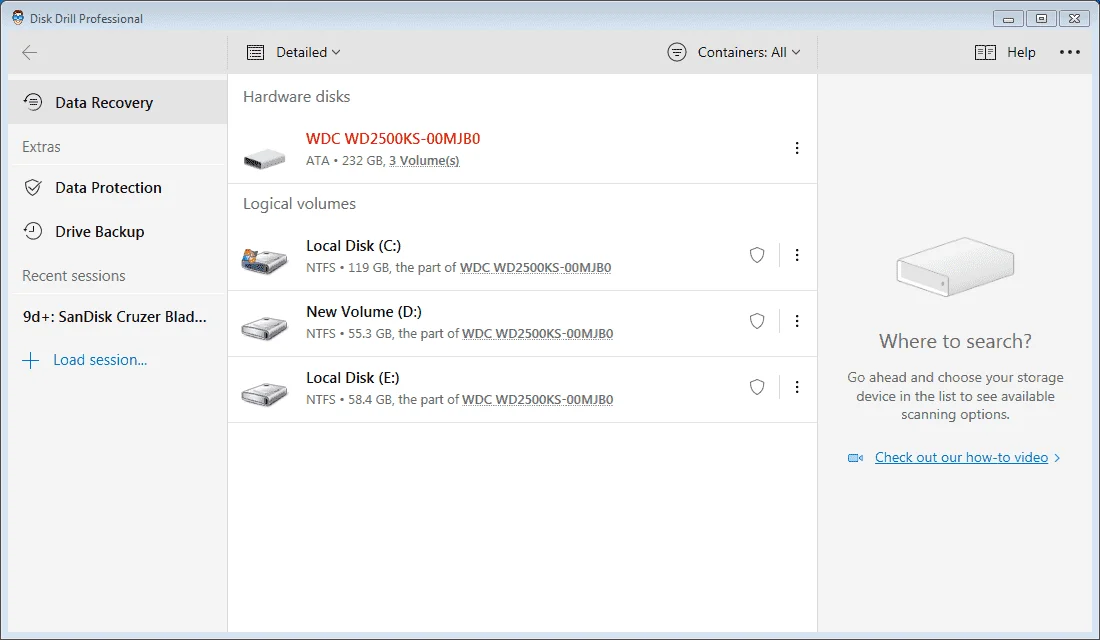Viewport: 1100px width, 640px height.
Task: Open kebab menu for Local Disk (C:)
Action: [797, 255]
